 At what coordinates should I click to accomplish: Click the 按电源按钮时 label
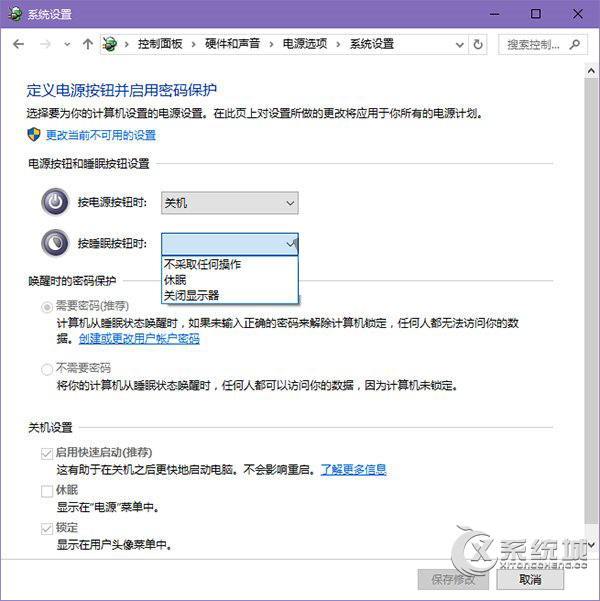(112, 202)
